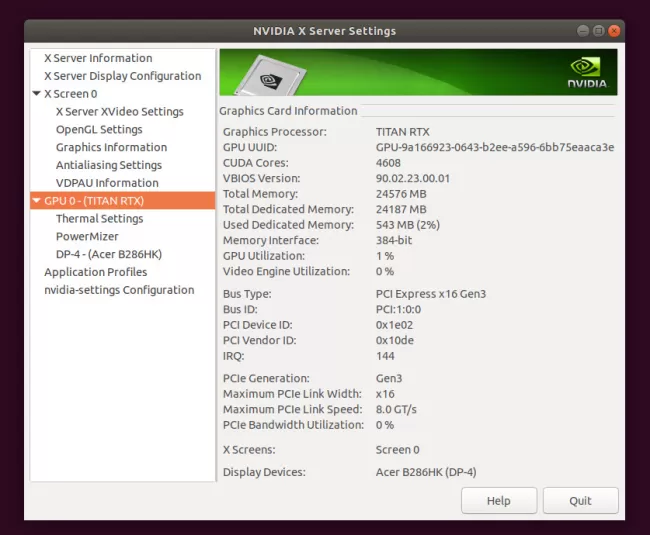650x535 pixels.
Task: Open VDPAU Information page
Action: pyautogui.click(x=107, y=183)
